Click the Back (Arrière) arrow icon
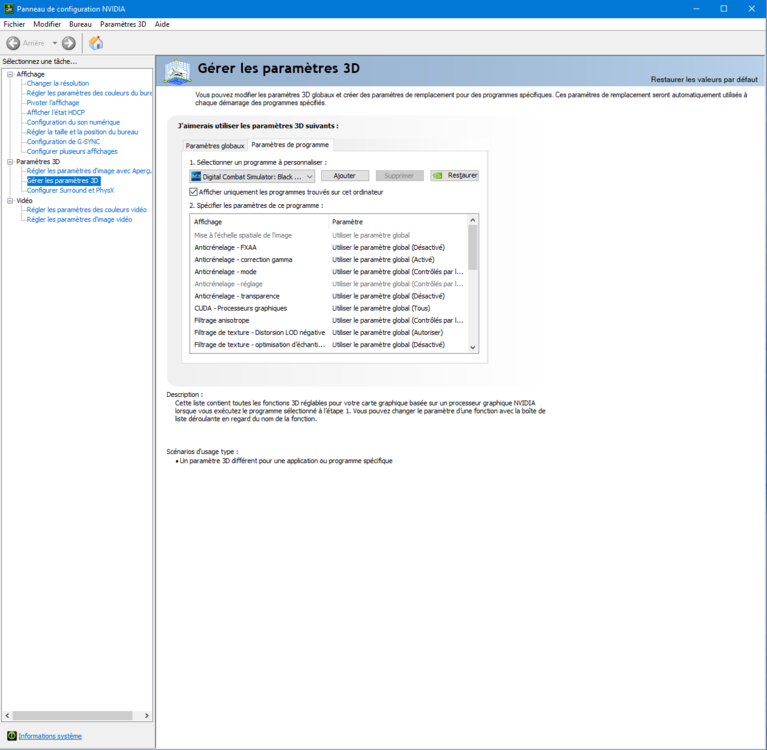 (x=13, y=43)
